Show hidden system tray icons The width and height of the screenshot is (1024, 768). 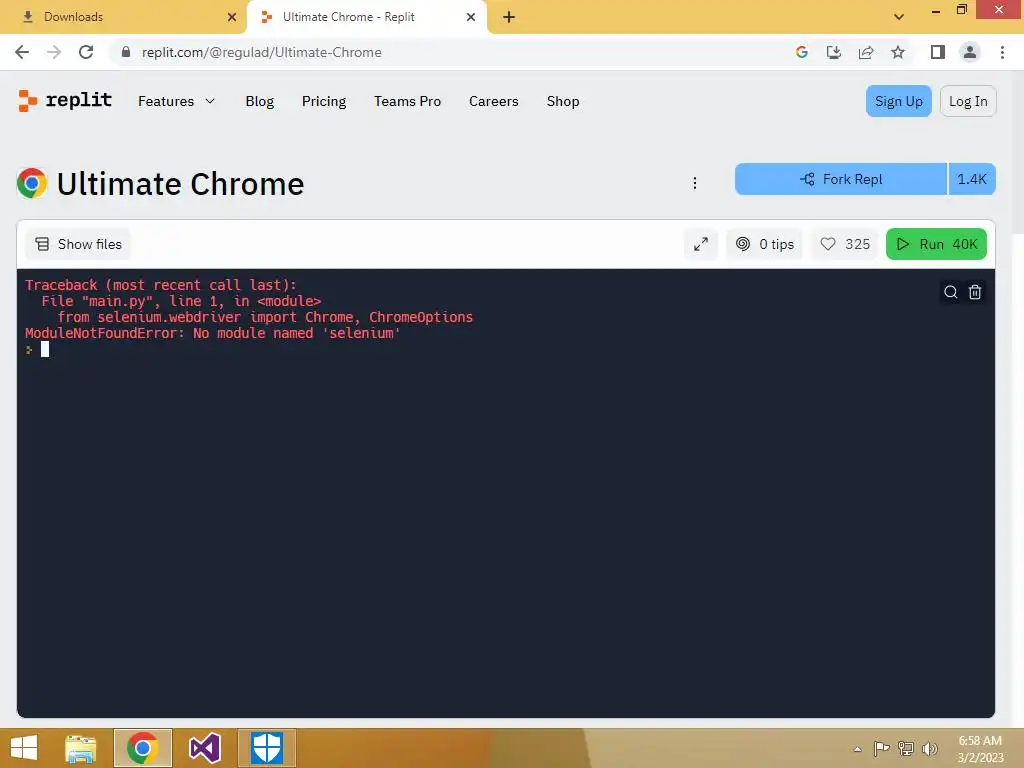click(857, 748)
